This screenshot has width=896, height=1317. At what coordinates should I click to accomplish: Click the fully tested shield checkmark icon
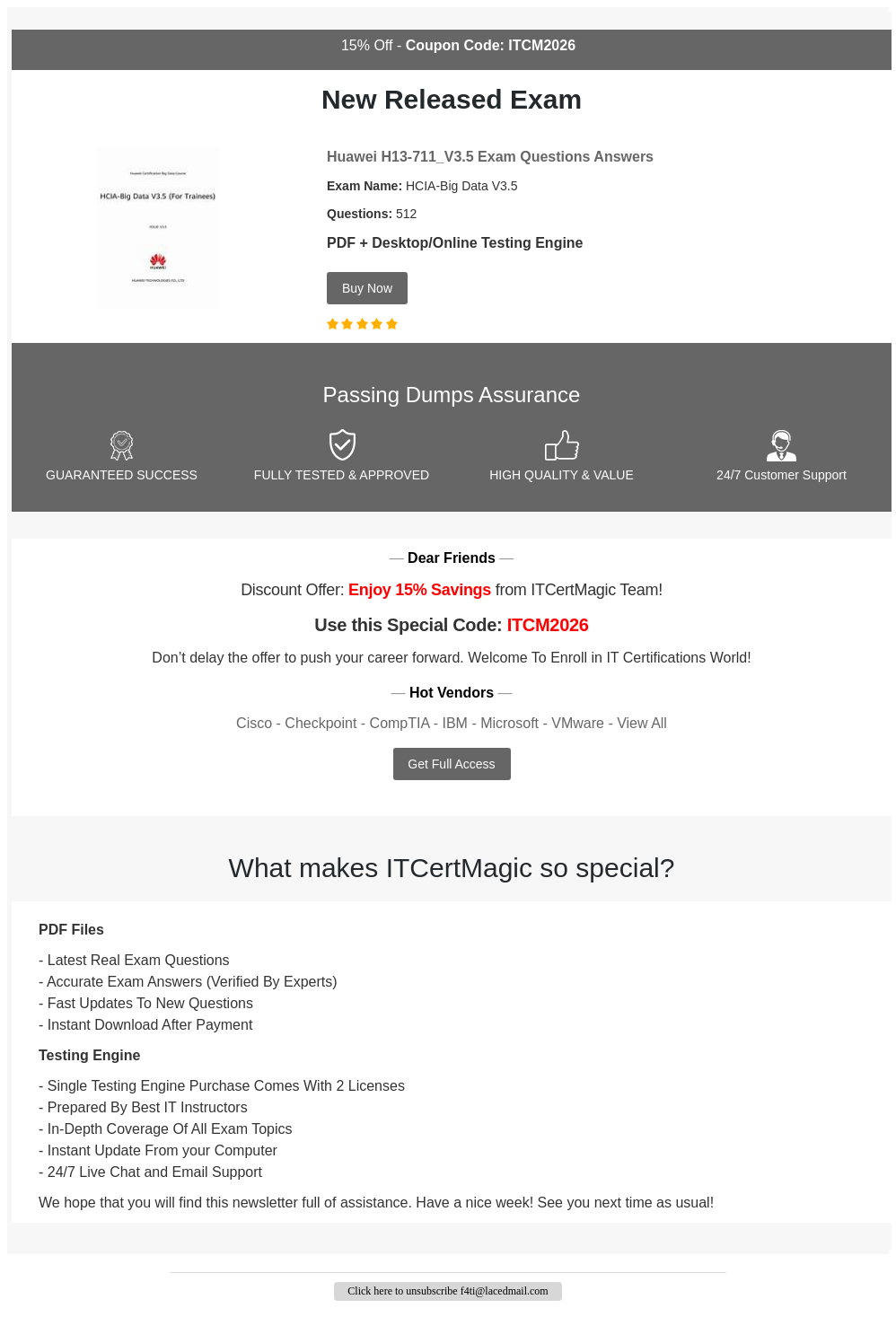click(342, 444)
